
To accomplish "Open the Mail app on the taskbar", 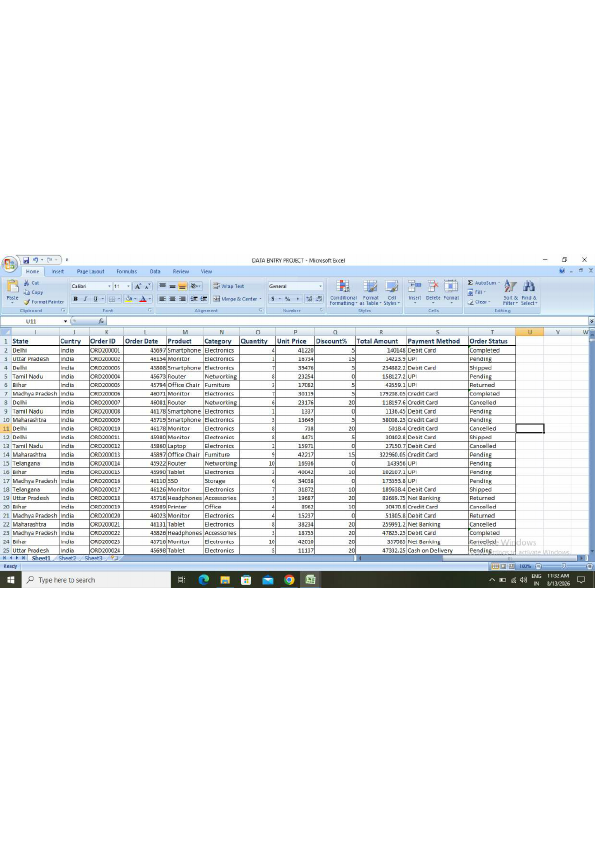I will point(268,579).
